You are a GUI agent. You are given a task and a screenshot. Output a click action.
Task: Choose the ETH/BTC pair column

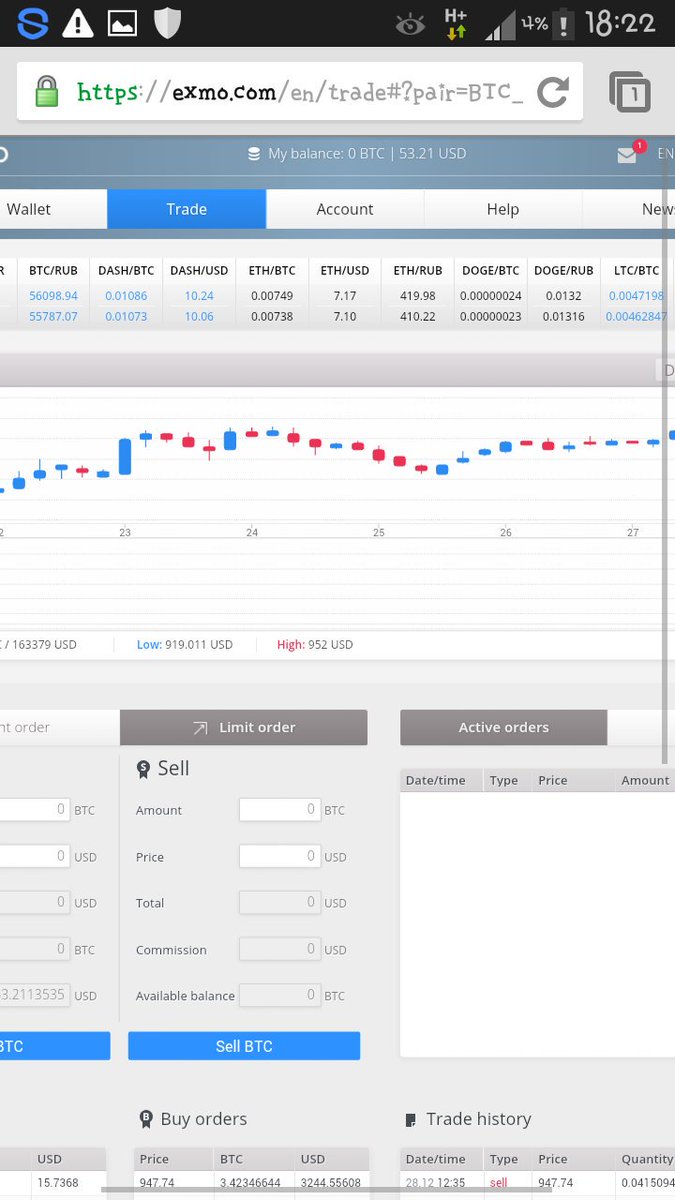tap(272, 270)
